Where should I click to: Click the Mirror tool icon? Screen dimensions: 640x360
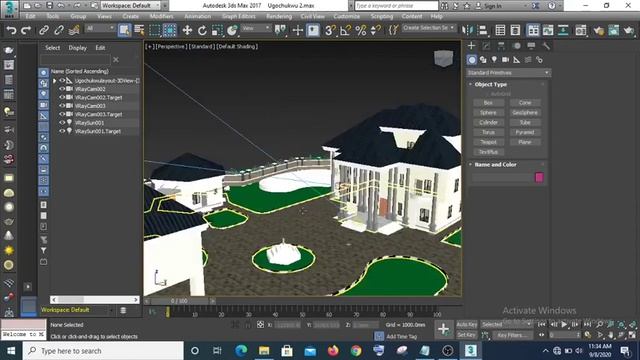[467, 30]
